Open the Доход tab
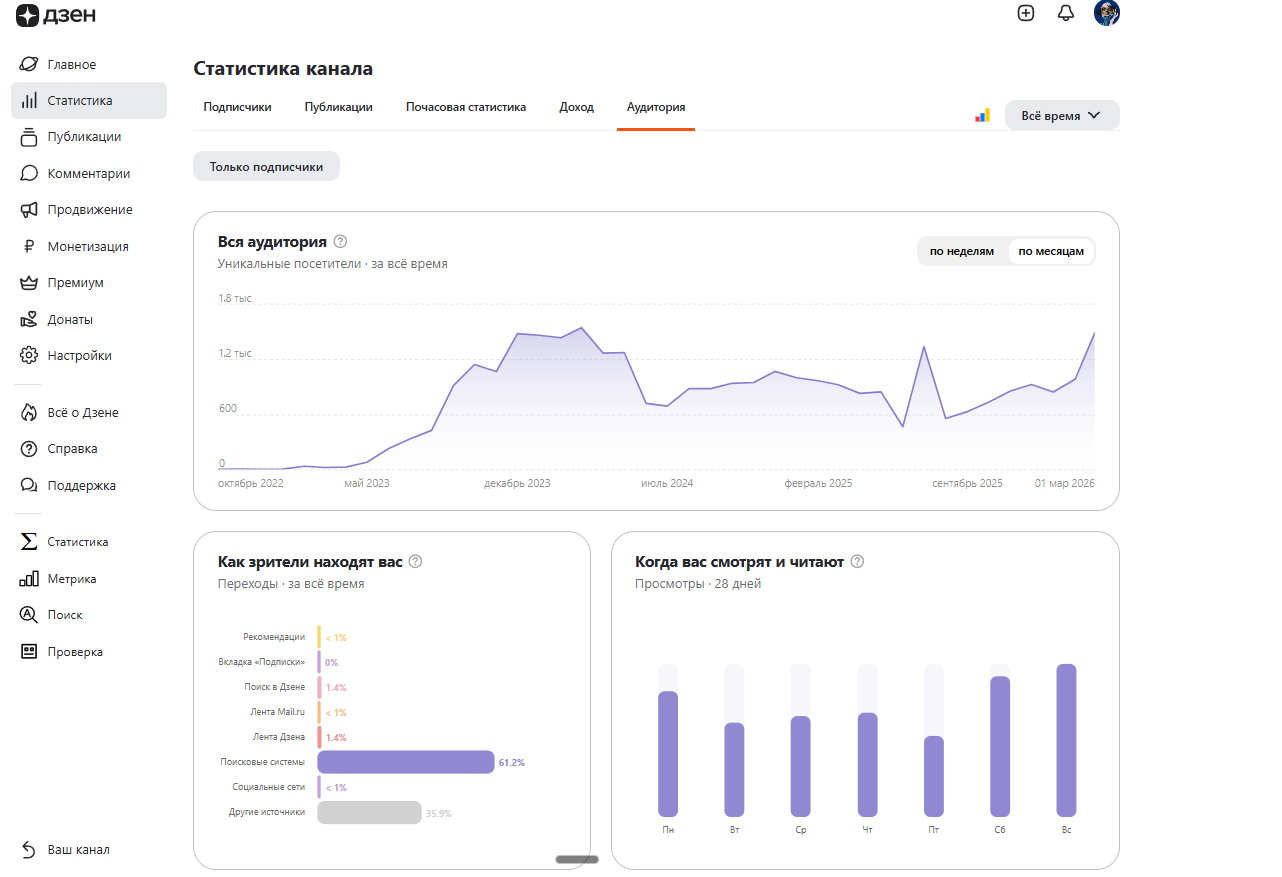Screen dimensions: 1282x877 coord(576,107)
